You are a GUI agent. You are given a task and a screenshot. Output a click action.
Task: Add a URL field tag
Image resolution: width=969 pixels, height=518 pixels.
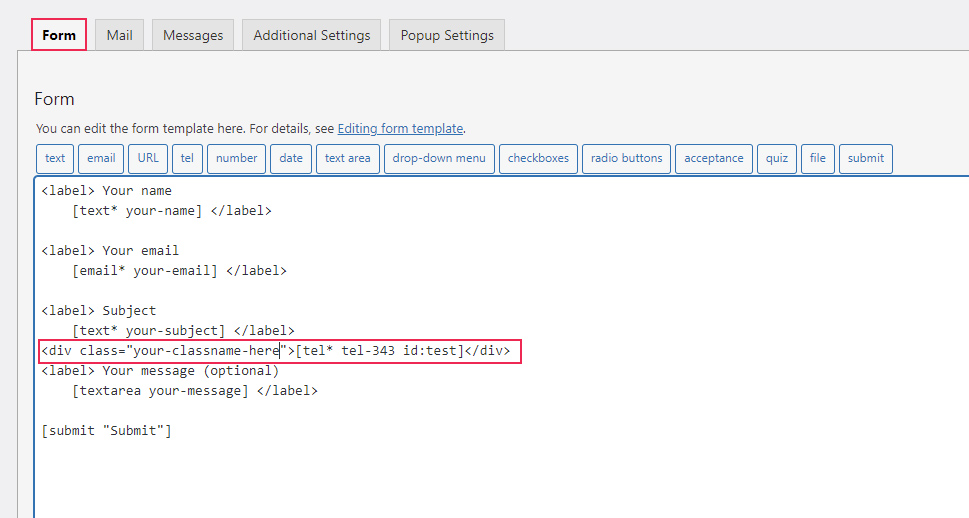point(148,158)
